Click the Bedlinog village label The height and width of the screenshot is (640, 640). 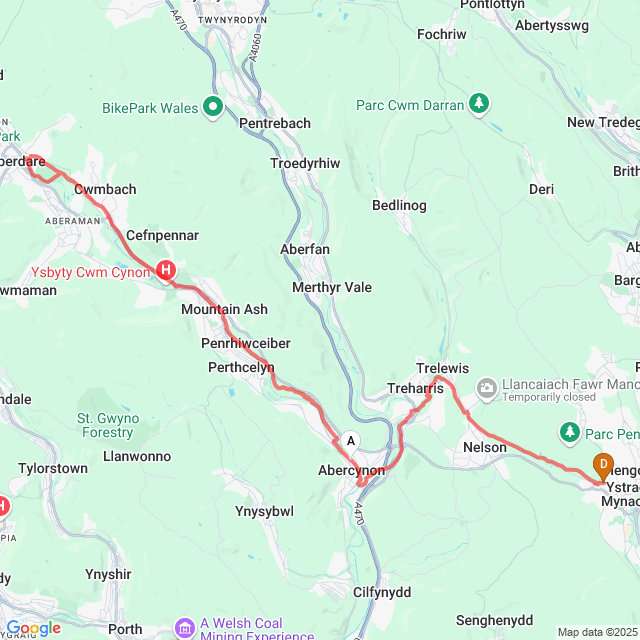(399, 205)
